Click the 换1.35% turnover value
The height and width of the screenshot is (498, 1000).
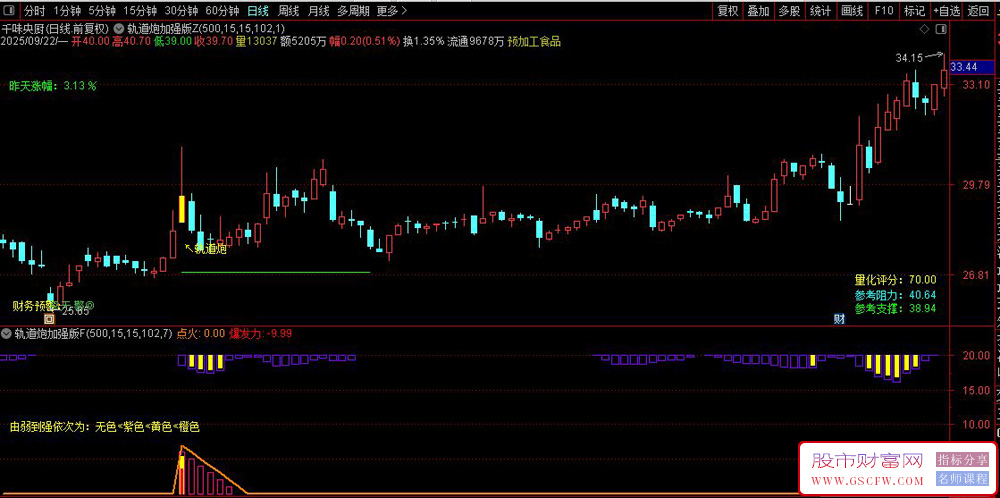[424, 41]
